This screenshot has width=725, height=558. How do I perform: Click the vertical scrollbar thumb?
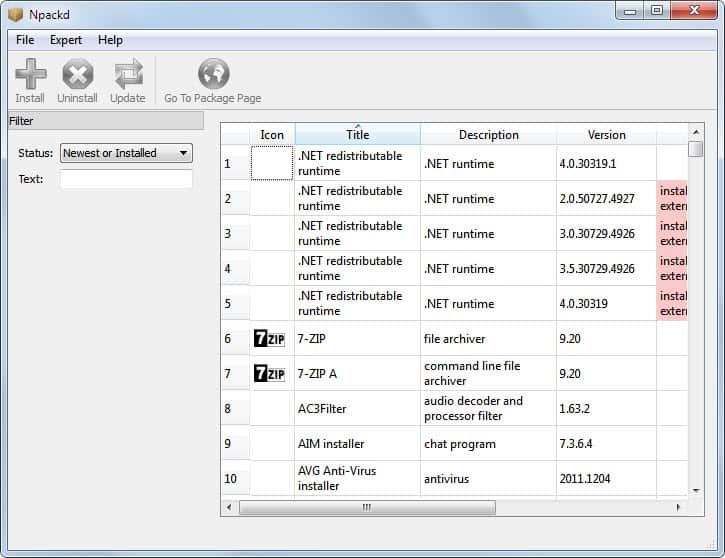click(x=696, y=149)
